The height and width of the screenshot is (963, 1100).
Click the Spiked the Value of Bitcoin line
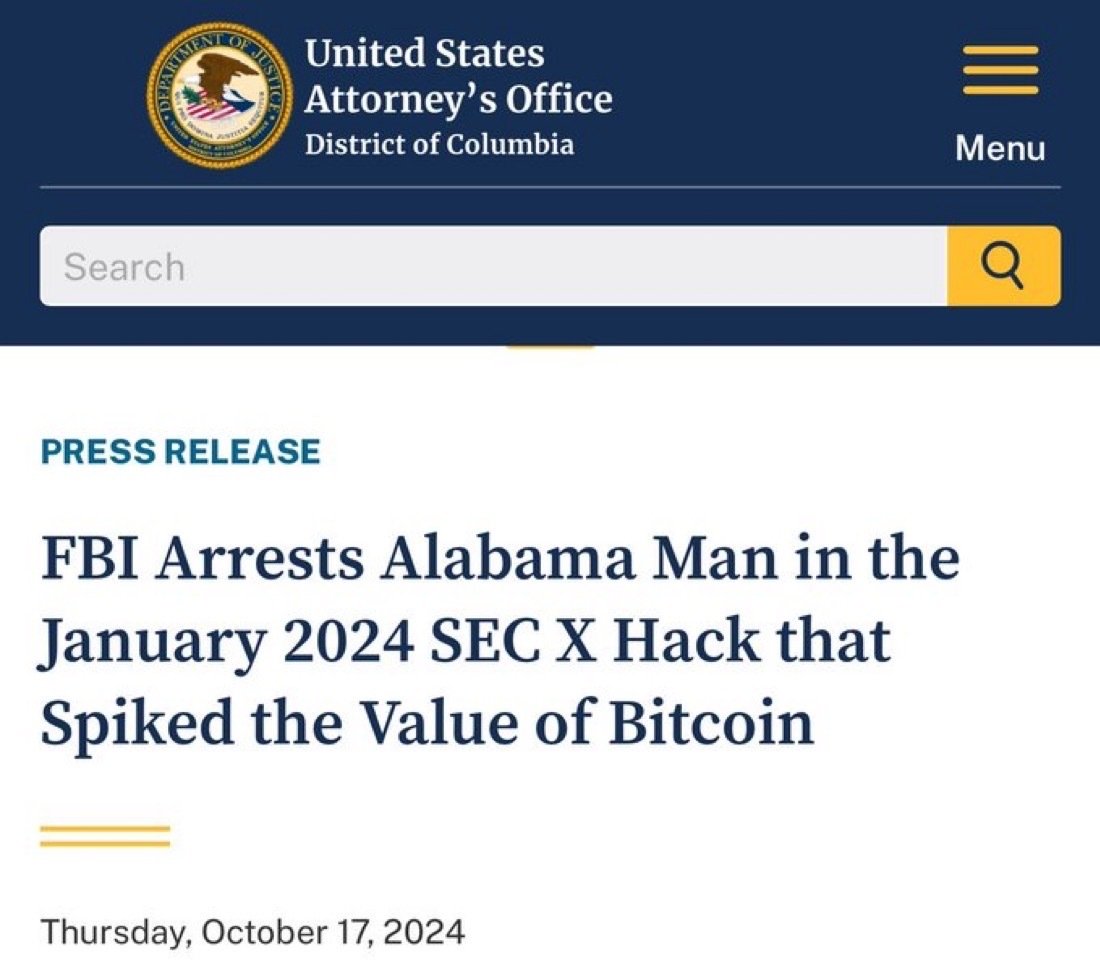click(x=427, y=722)
